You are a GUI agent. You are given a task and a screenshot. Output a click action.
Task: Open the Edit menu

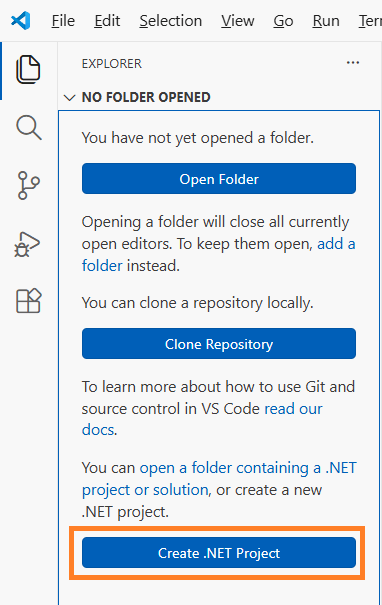(107, 21)
